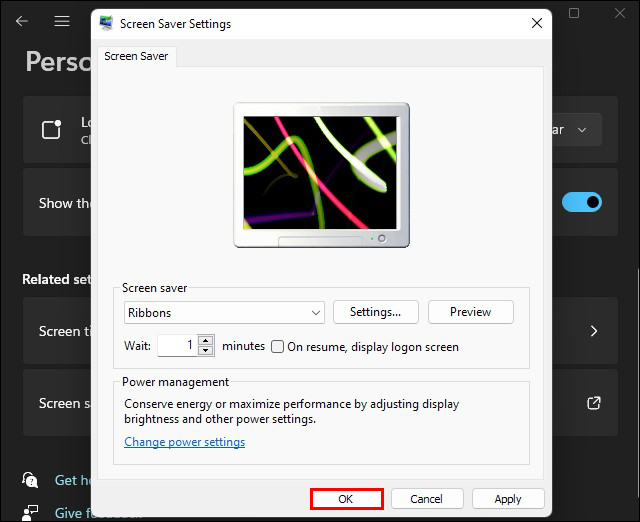Close the Settings window

tap(620, 13)
